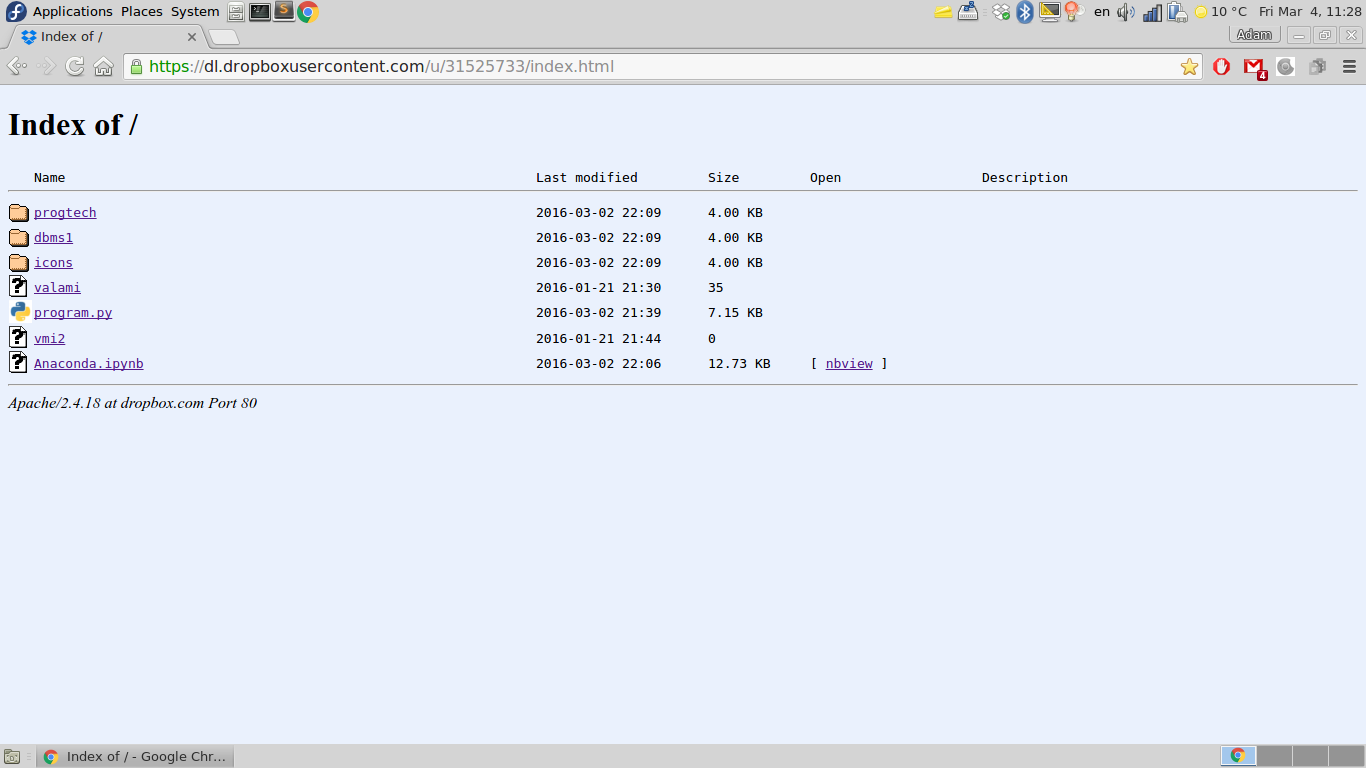Screen dimensions: 1366x768
Task: Open the Adam profile button
Action: click(1254, 35)
